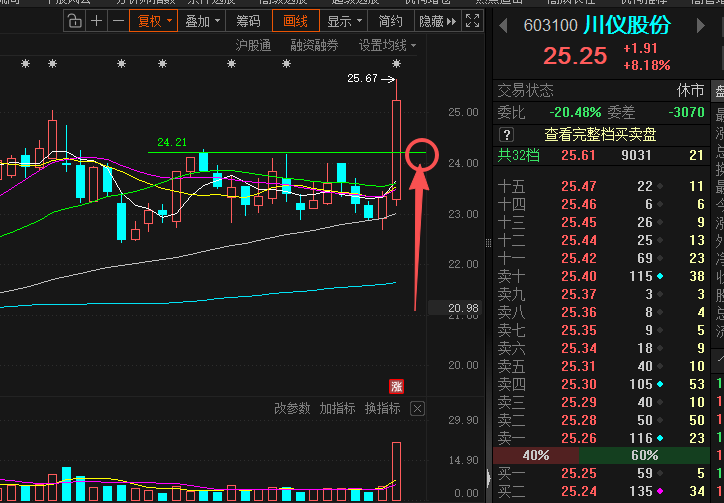
Task: Open the 复权 dropdown
Action: coord(154,21)
